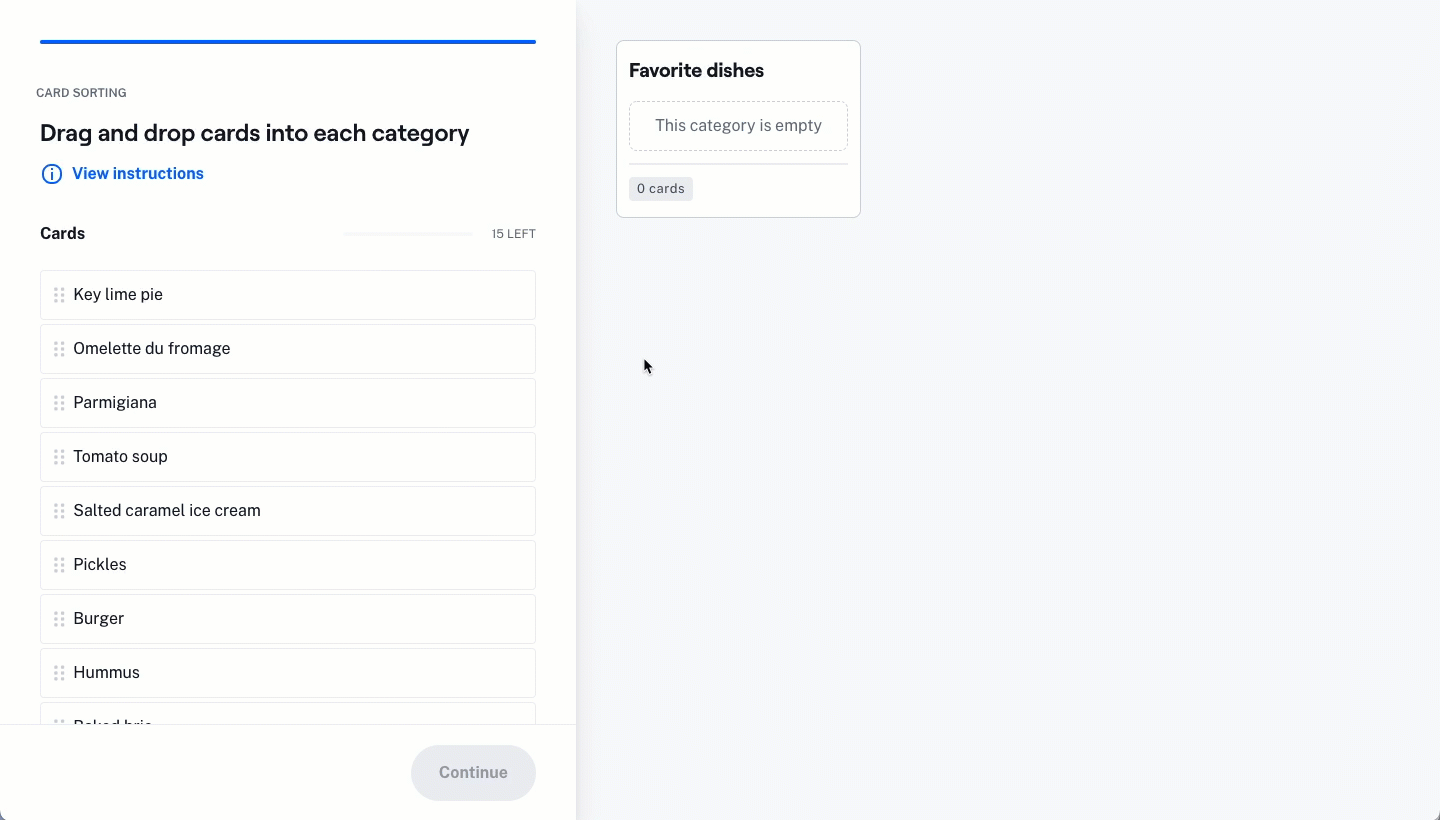This screenshot has height=820, width=1440.
Task: Click the Salted caramel ice cream card
Action: pos(288,511)
